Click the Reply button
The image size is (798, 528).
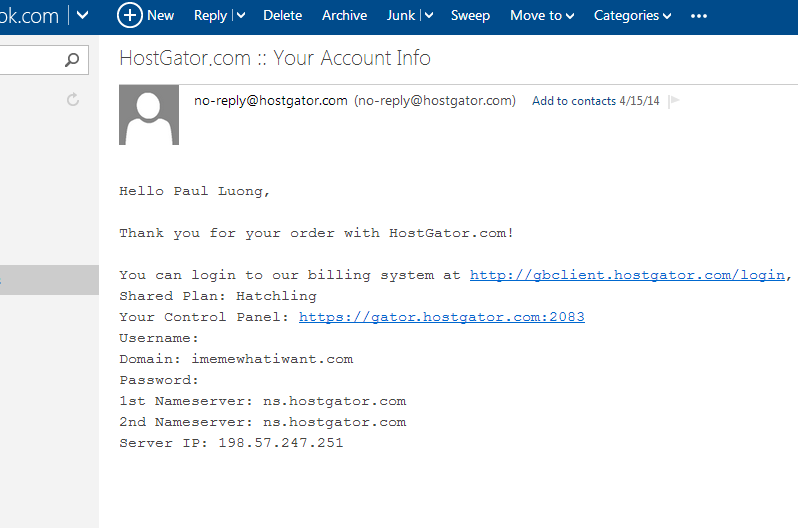click(210, 16)
